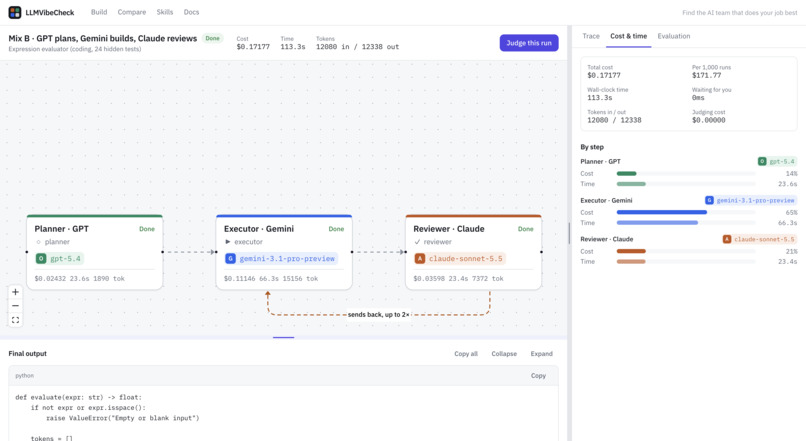
Task: Zoom out the canvas with minus button
Action: click(15, 306)
